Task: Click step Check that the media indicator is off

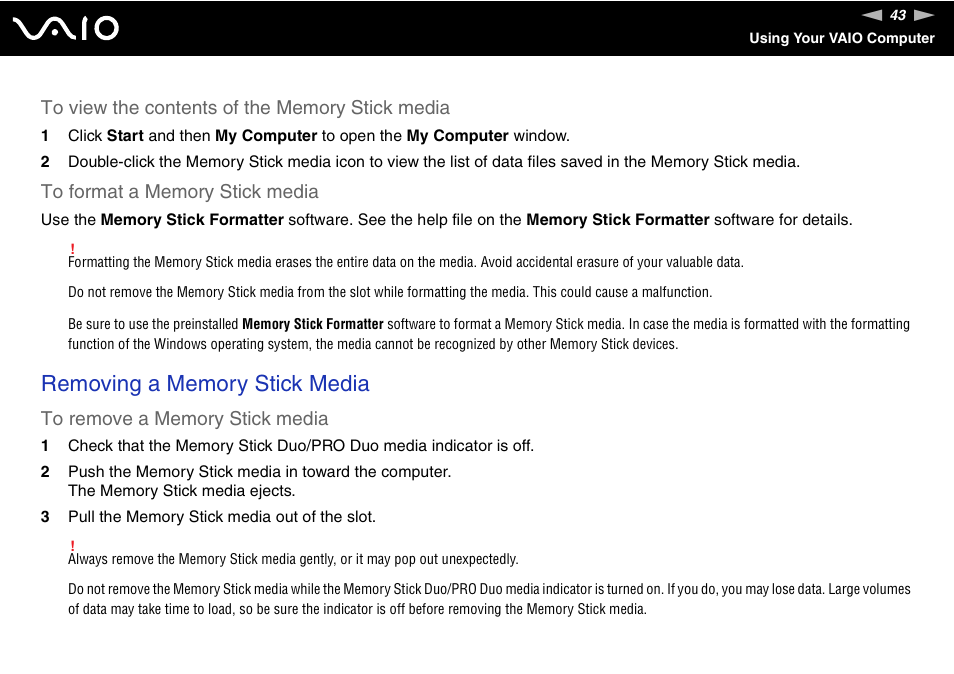Action: 301,446
